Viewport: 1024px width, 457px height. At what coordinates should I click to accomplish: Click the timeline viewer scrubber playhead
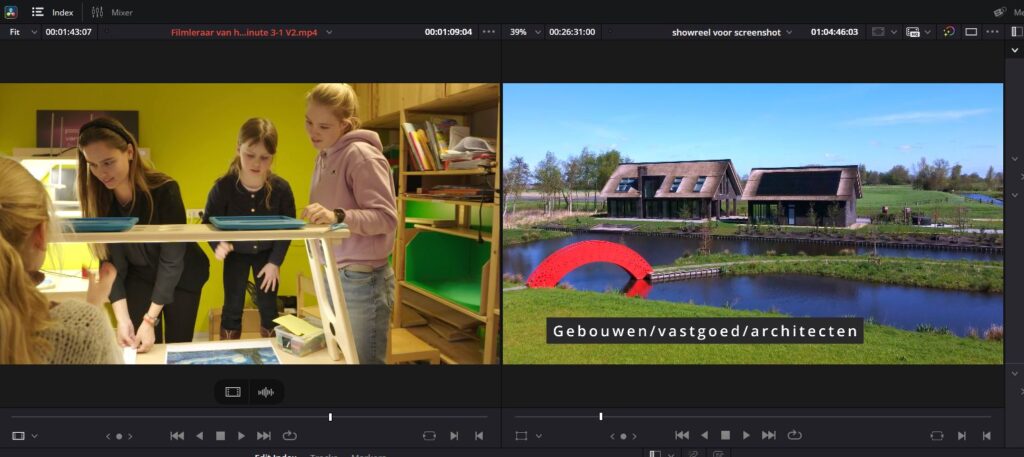(601, 416)
